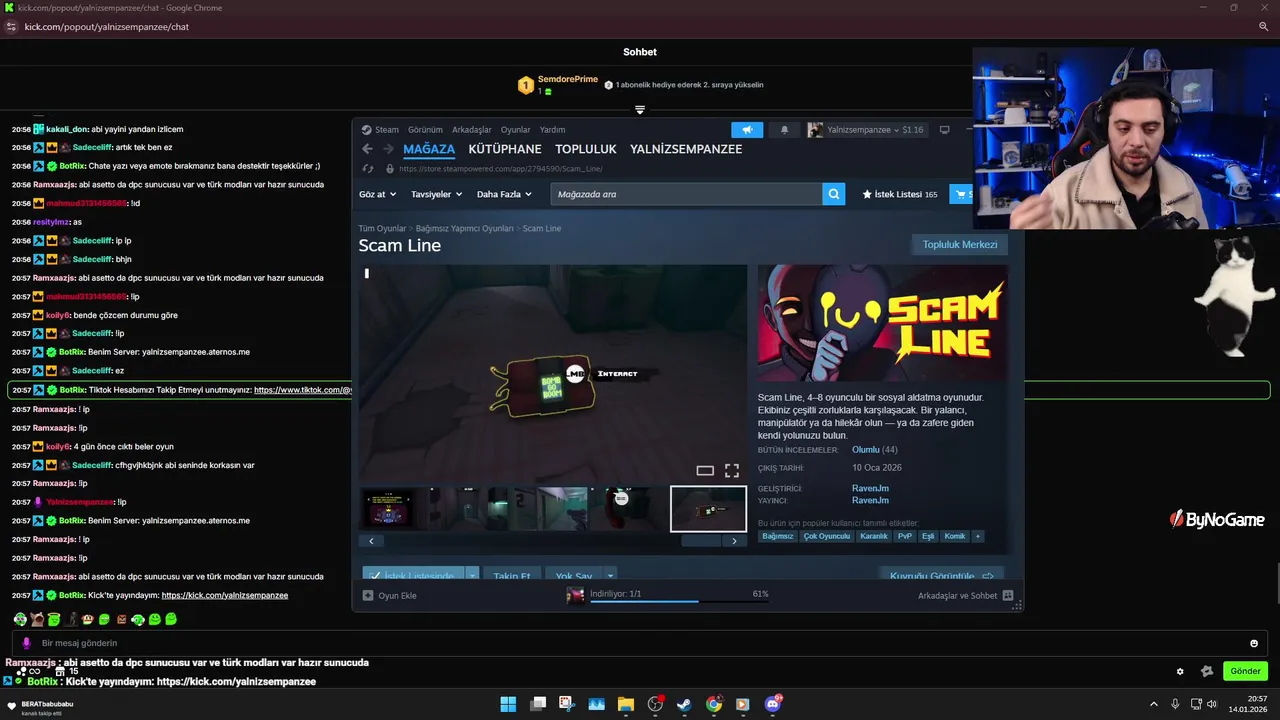This screenshot has width=1280, height=720.
Task: Open the Arkadaşlar menu
Action: 472,130
